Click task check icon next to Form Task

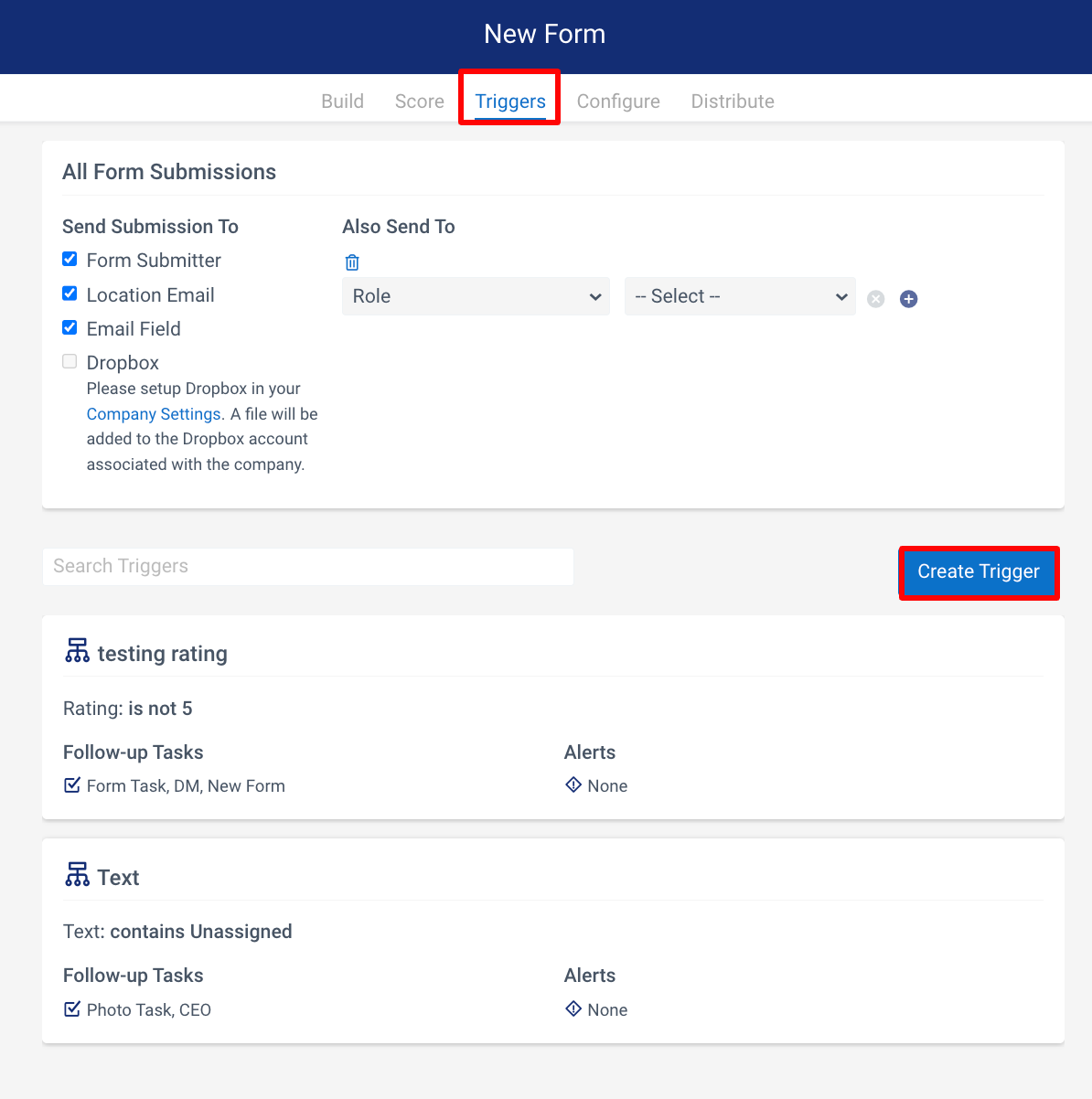pyautogui.click(x=72, y=785)
